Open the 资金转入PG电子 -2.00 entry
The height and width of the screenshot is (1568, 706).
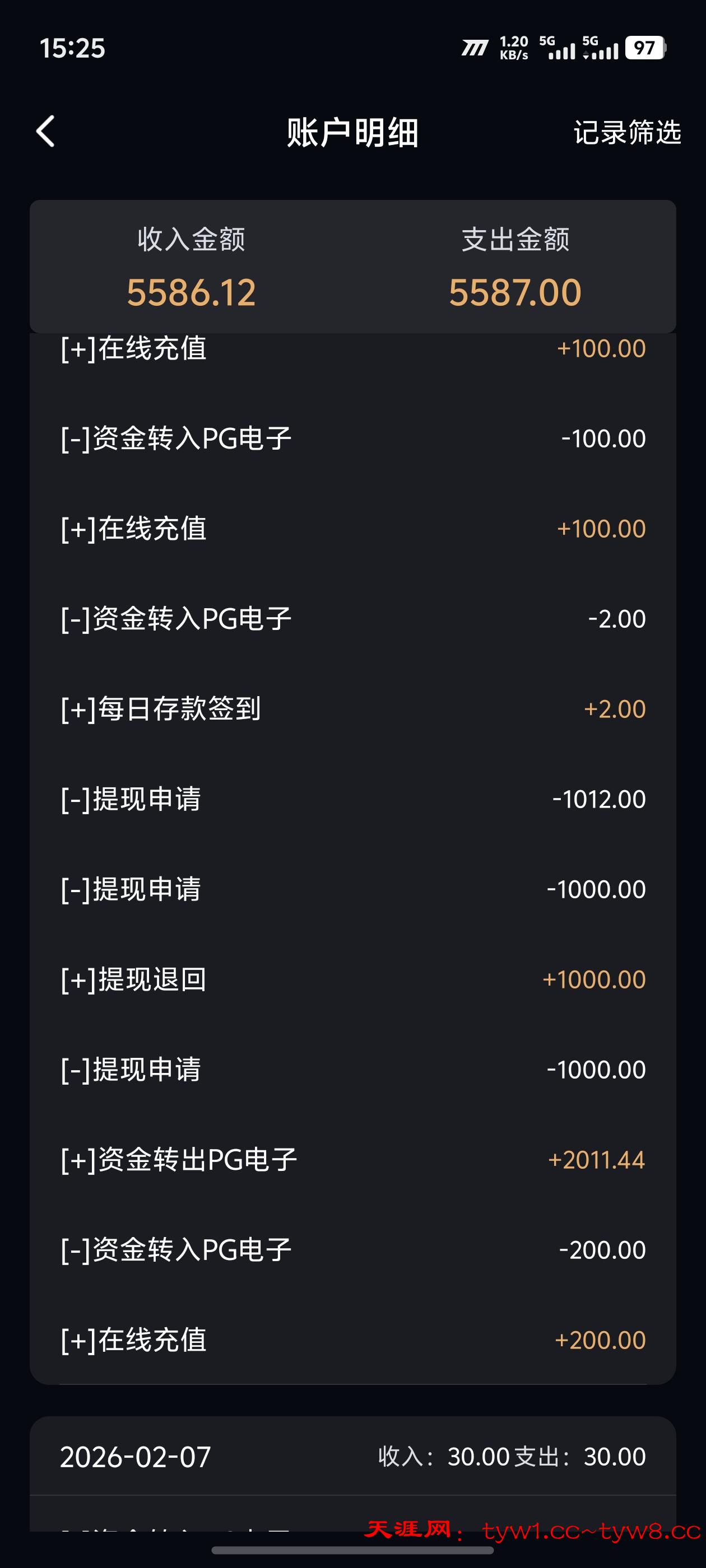tap(352, 618)
